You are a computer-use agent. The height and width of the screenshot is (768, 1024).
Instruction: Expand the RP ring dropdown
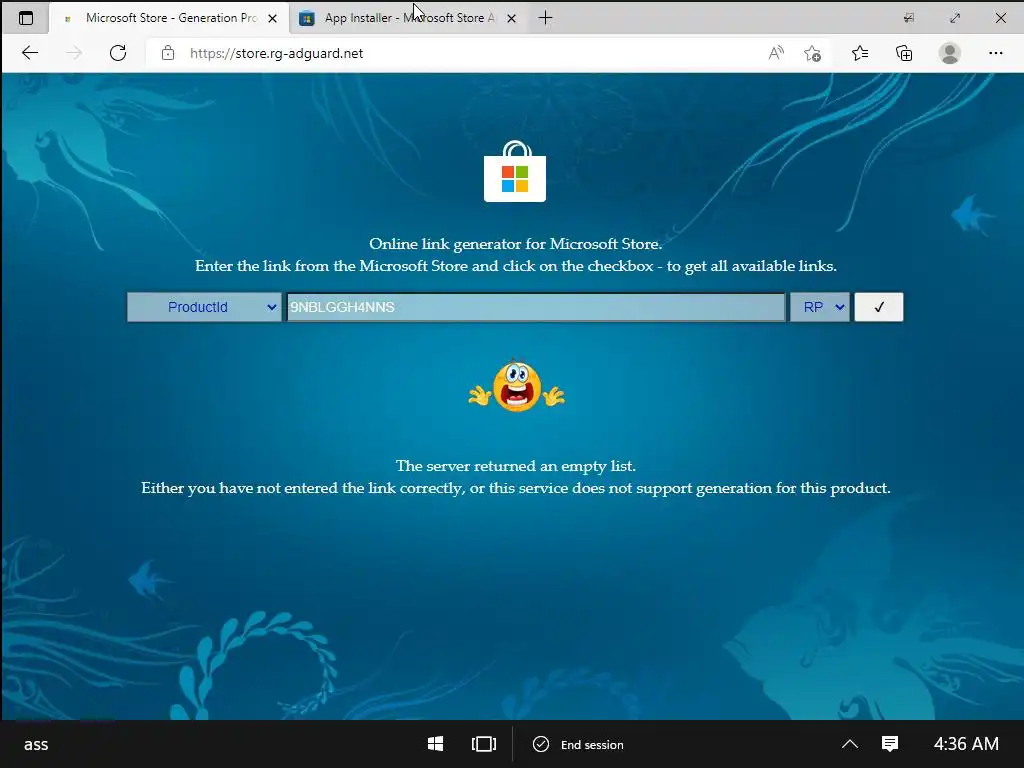820,307
